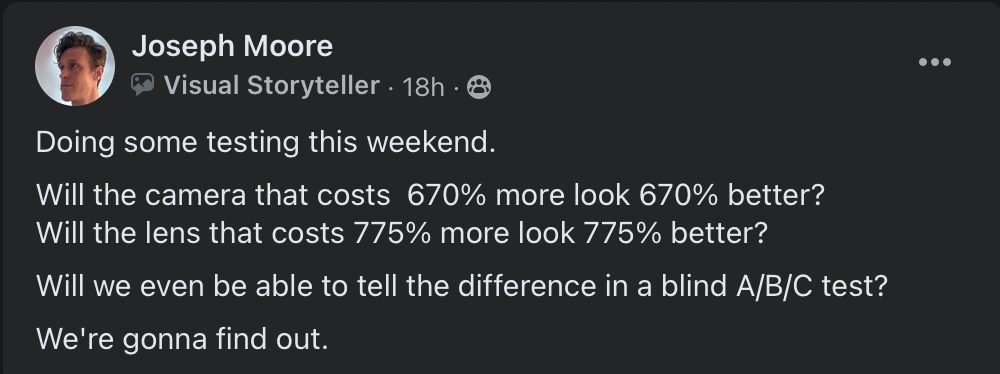
Task: Open the Joseph Moore profile name link
Action: click(232, 46)
